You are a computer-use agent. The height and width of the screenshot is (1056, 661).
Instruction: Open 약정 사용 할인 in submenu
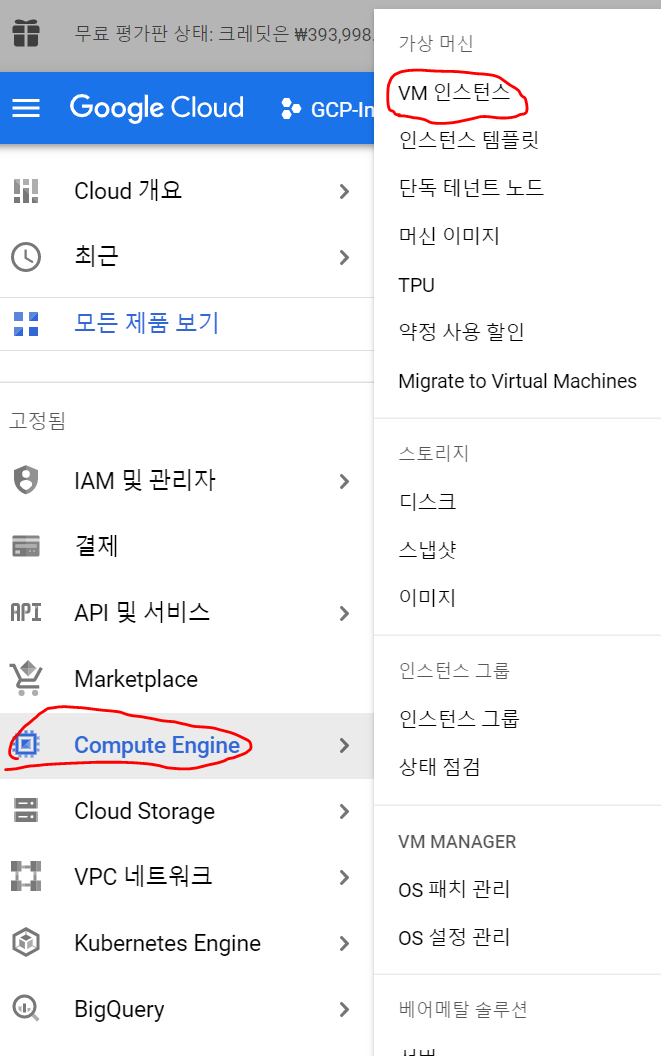coord(462,332)
